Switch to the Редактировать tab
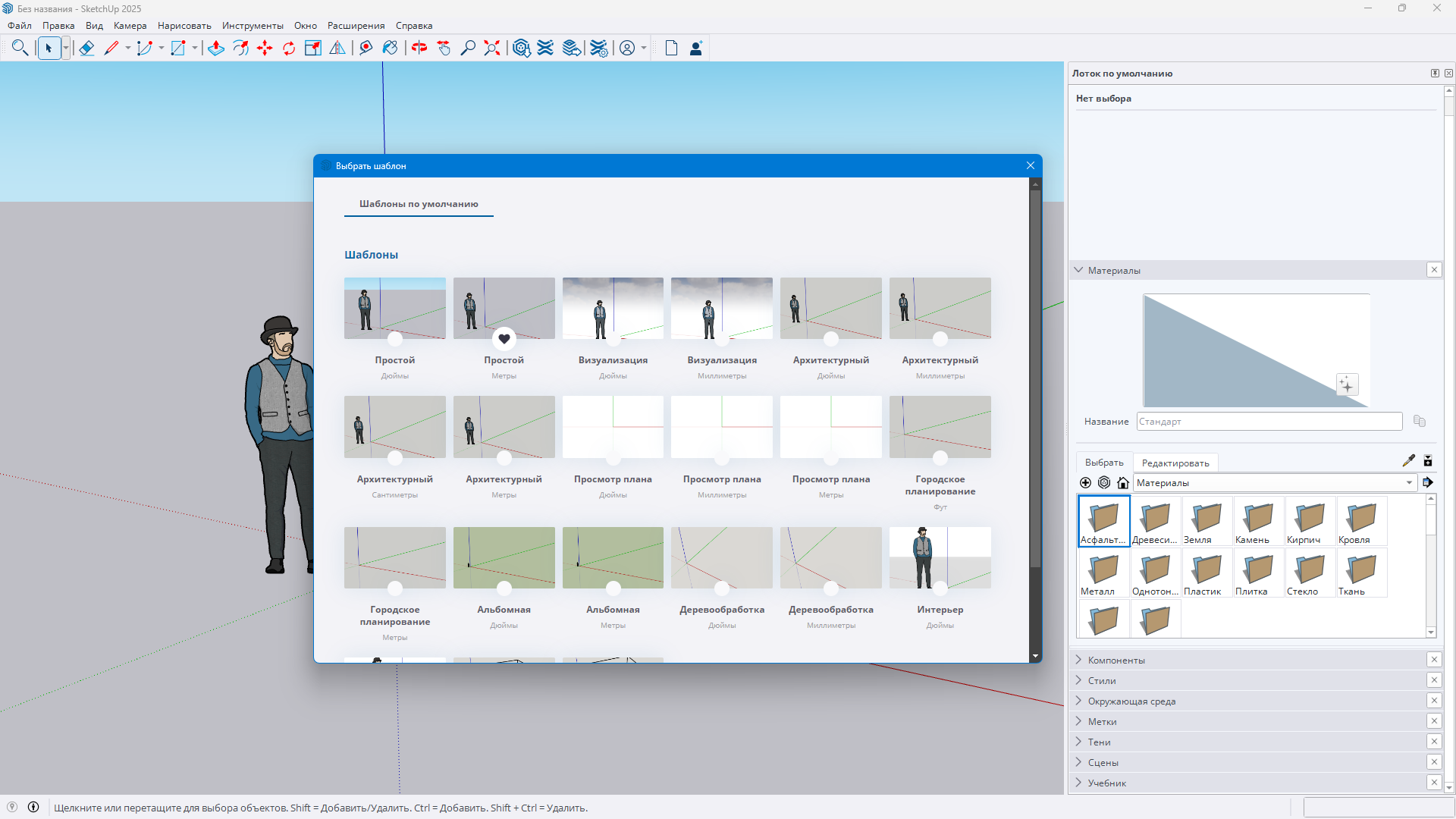Screen dimensions: 1456x819 1175,463
